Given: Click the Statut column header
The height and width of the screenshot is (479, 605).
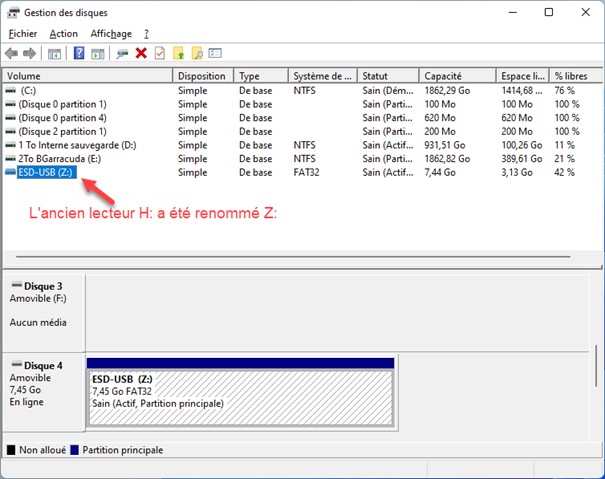Looking at the screenshot, I should (x=388, y=76).
